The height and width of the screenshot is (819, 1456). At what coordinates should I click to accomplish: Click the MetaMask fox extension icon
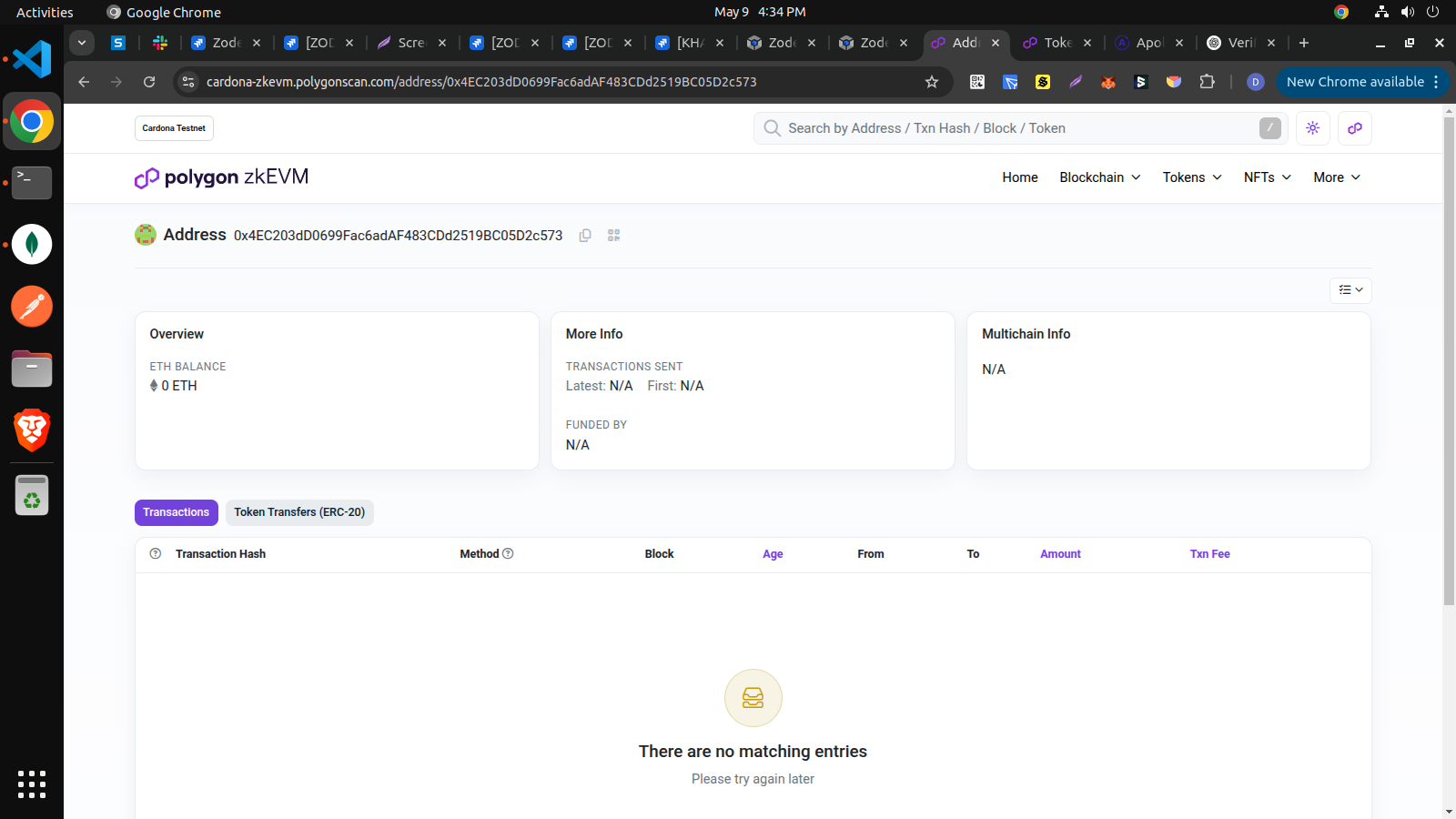coord(1108,82)
